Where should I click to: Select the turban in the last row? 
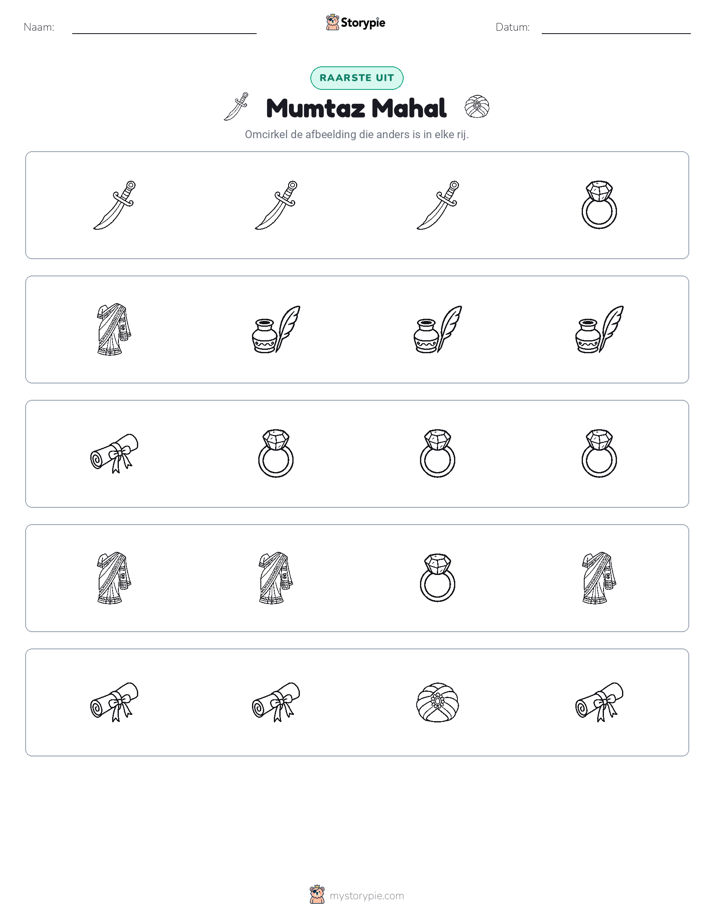point(438,702)
